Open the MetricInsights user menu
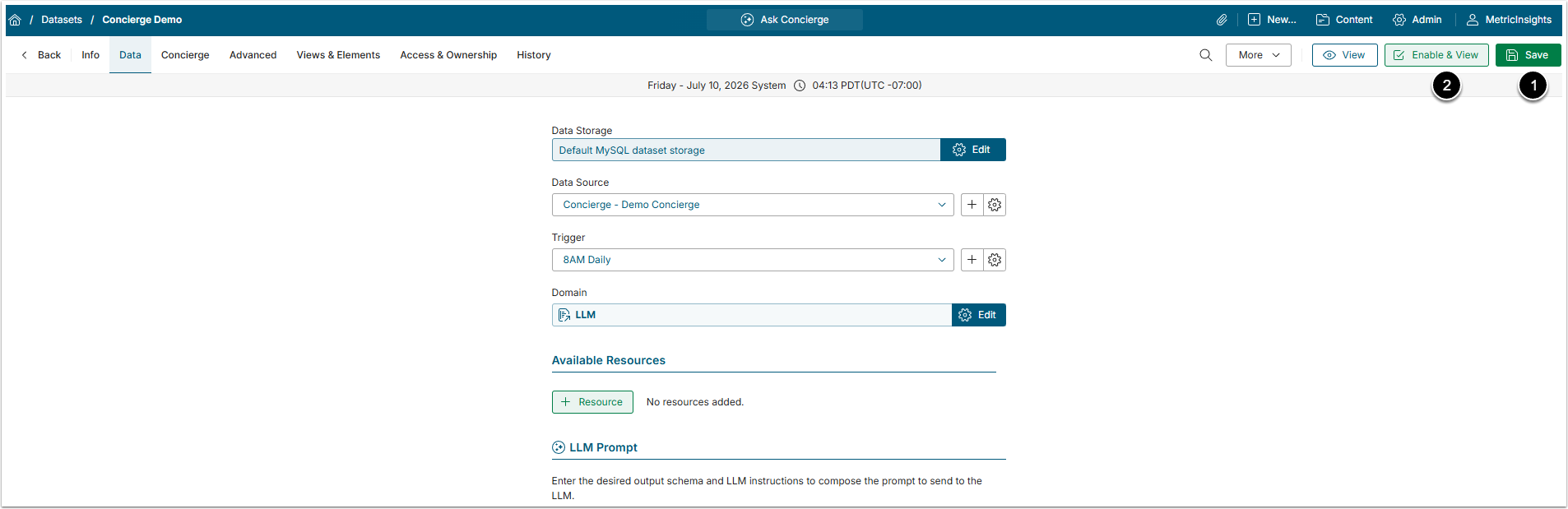 [x=1509, y=20]
